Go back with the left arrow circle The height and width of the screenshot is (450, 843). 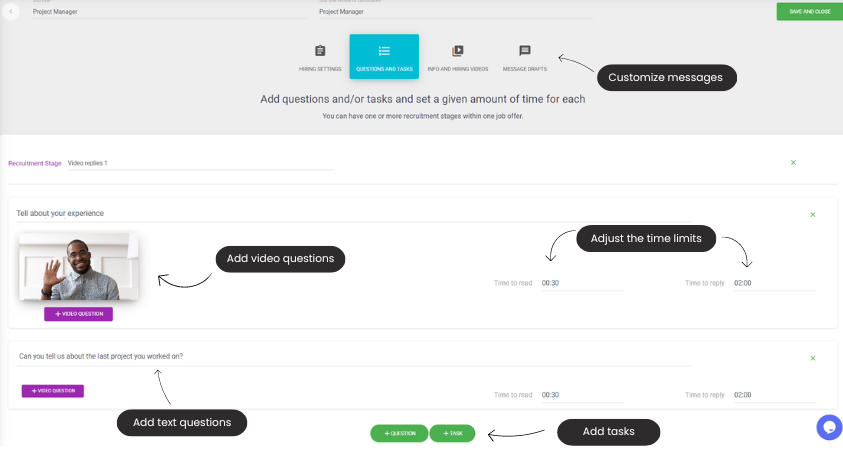click(x=11, y=11)
